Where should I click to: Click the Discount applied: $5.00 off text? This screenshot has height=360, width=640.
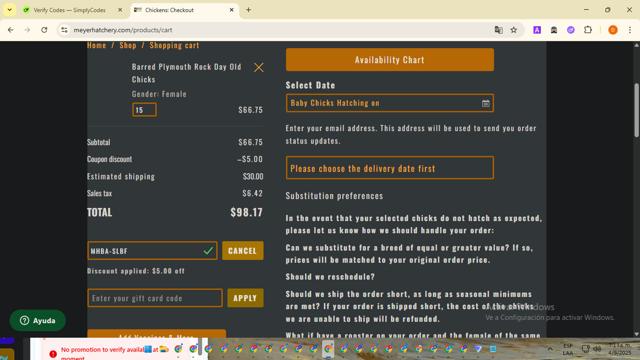pos(136,271)
